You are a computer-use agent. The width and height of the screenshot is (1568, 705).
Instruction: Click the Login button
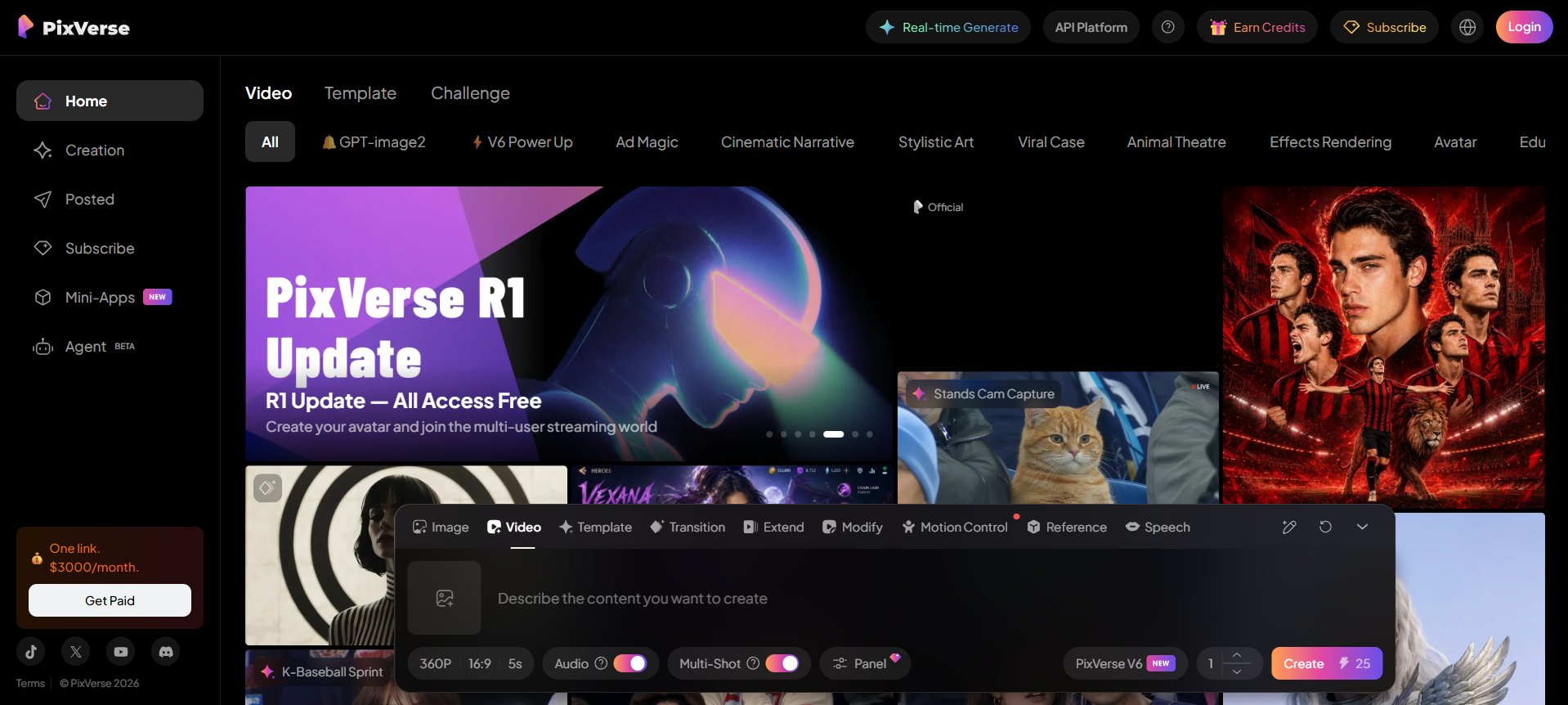[x=1524, y=27]
